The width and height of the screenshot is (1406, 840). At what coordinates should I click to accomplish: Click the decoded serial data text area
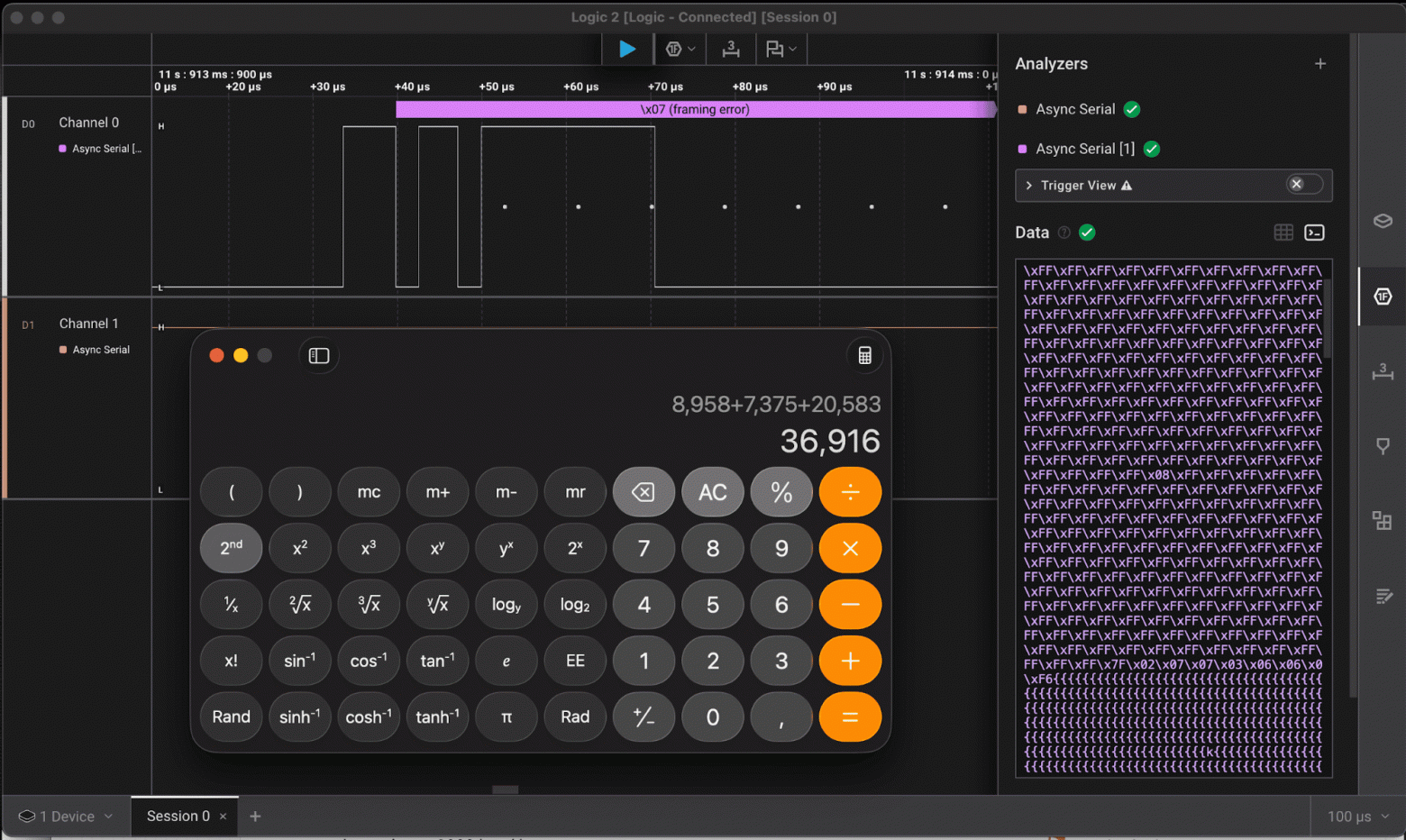coord(1173,518)
